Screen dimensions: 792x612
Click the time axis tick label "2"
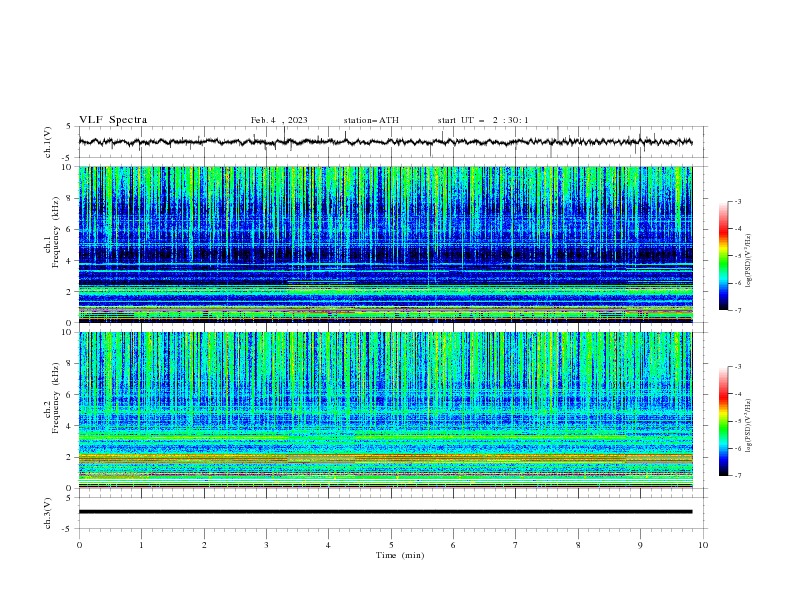pyautogui.click(x=204, y=545)
